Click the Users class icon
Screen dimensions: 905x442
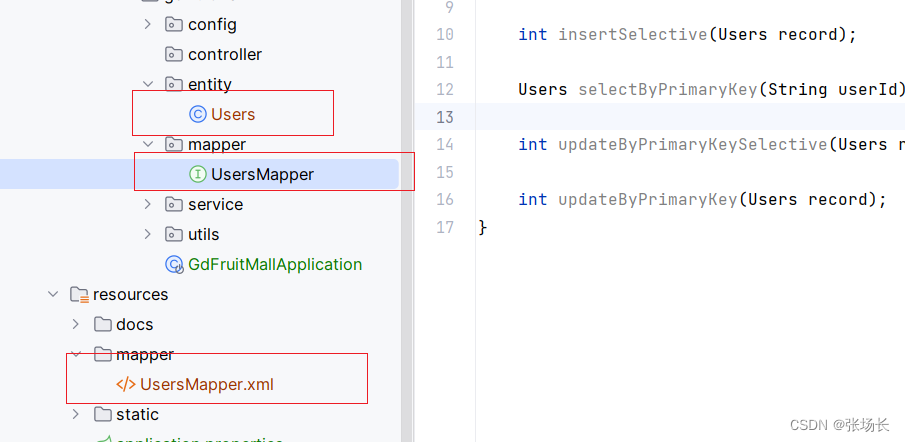tap(197, 114)
